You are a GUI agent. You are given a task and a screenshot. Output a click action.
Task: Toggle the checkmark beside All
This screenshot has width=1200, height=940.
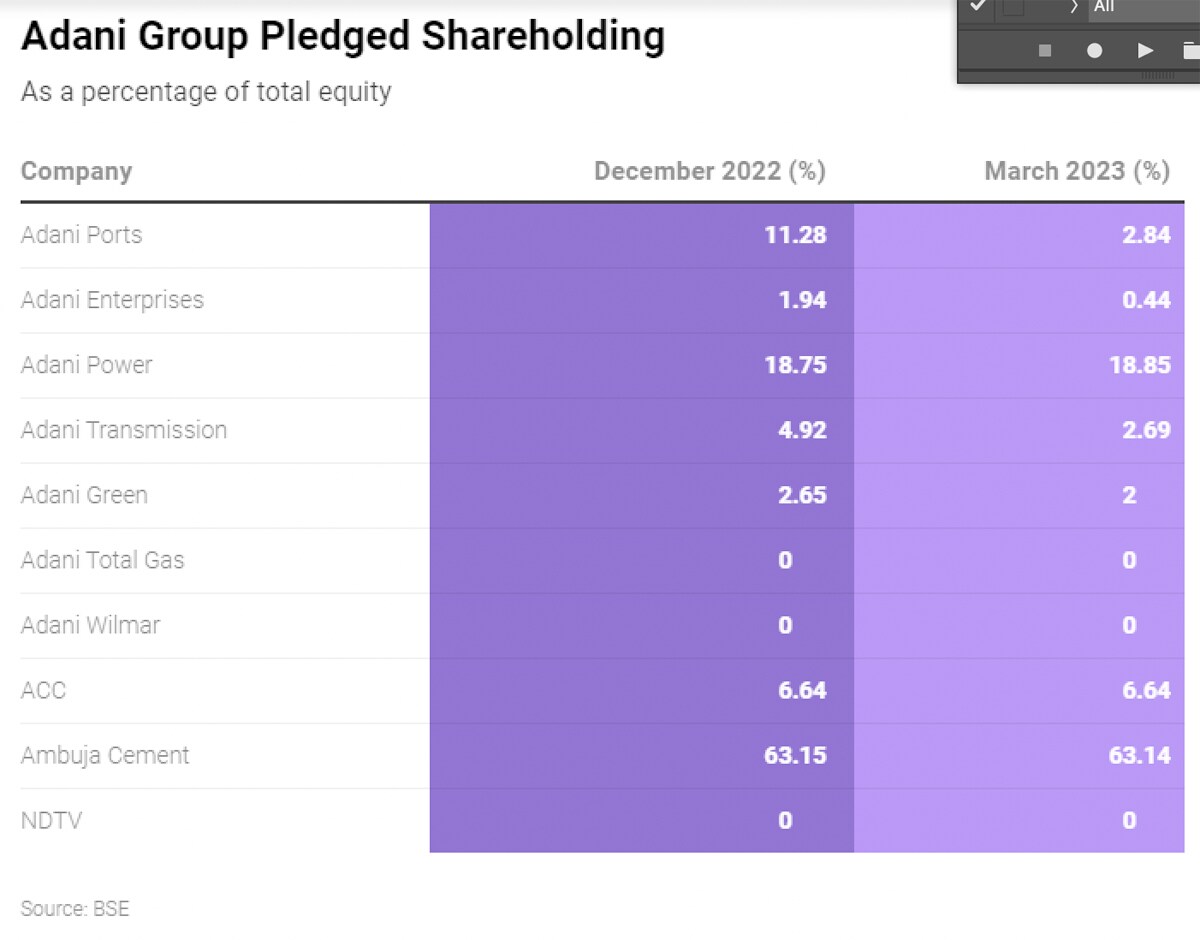[x=978, y=7]
